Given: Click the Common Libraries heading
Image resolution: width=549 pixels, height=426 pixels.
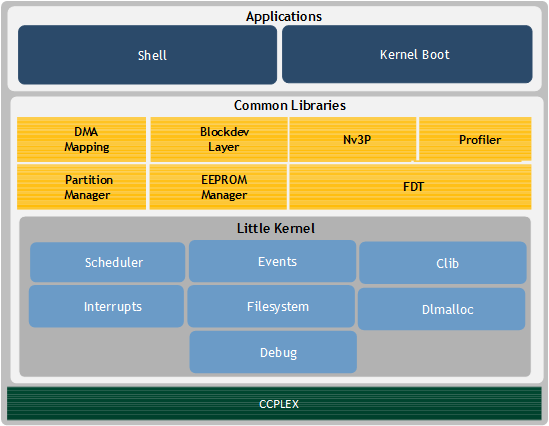Looking at the screenshot, I should coord(290,105).
